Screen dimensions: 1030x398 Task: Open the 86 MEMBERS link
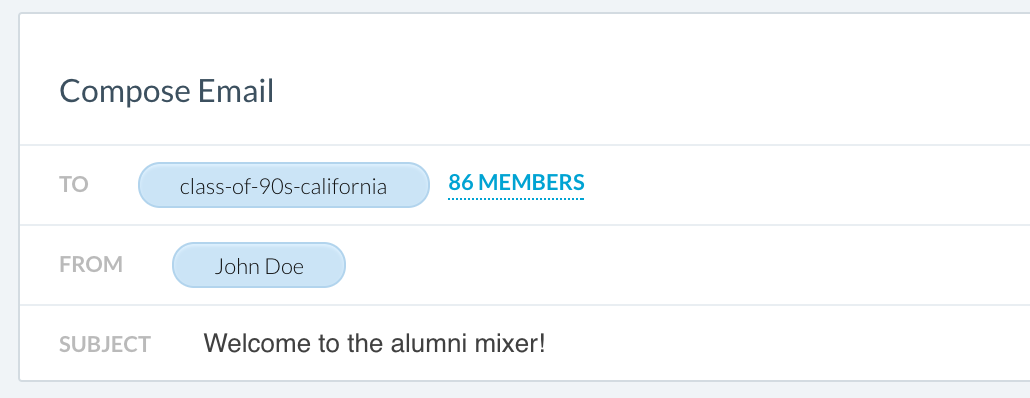(x=516, y=183)
